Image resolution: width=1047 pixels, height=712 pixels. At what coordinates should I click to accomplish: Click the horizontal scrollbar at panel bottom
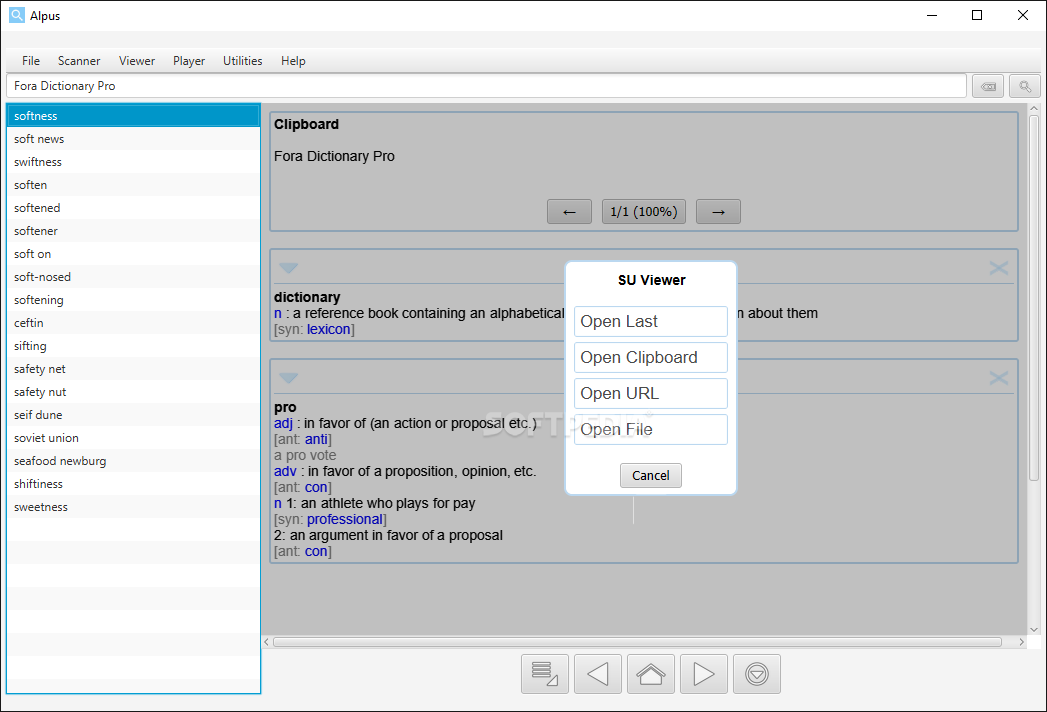637,642
